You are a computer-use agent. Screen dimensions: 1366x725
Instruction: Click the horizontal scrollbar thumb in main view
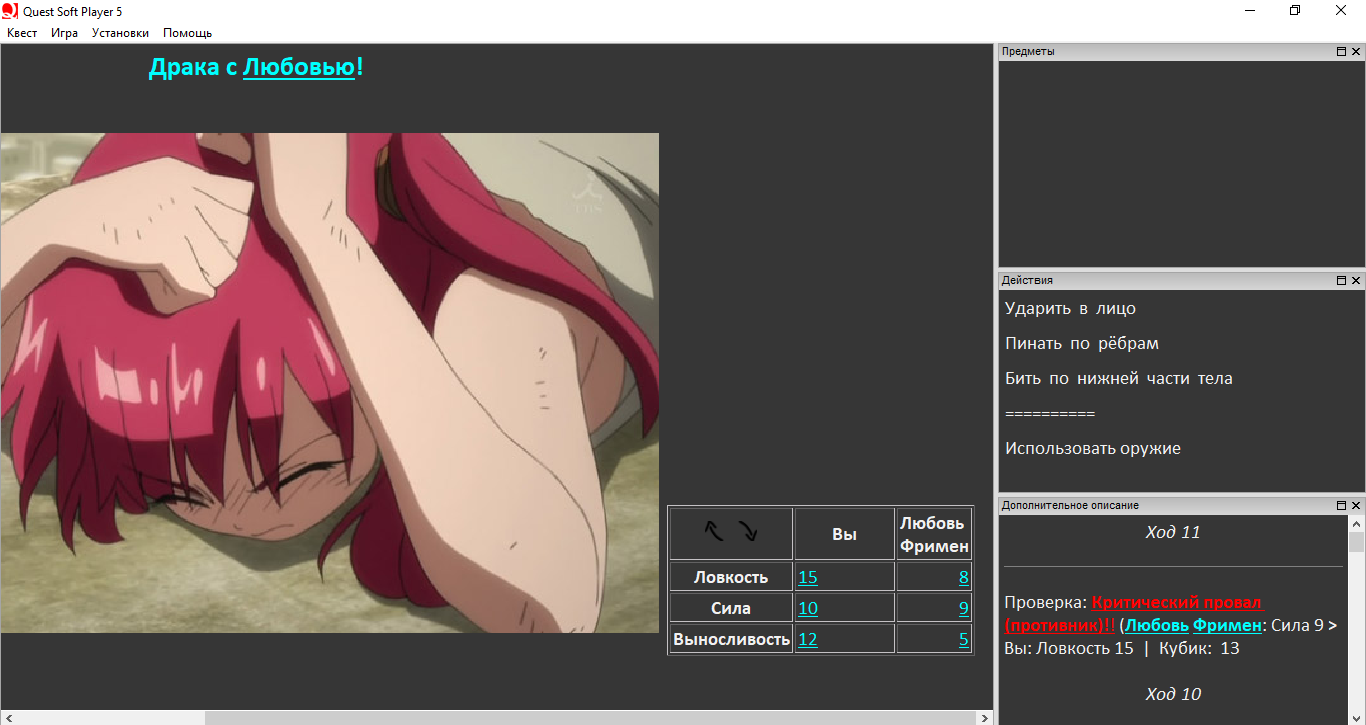tap(590, 718)
